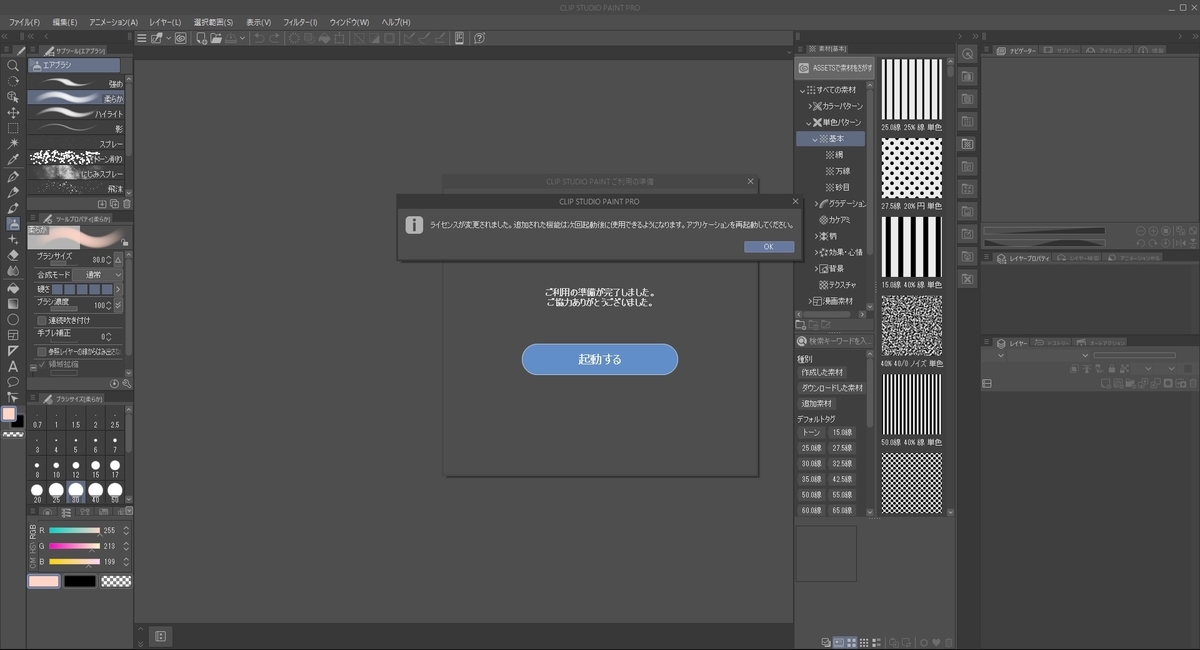Select the Figure ellipse tool
Screen dimensions: 1200x650
pyautogui.click(x=13, y=319)
